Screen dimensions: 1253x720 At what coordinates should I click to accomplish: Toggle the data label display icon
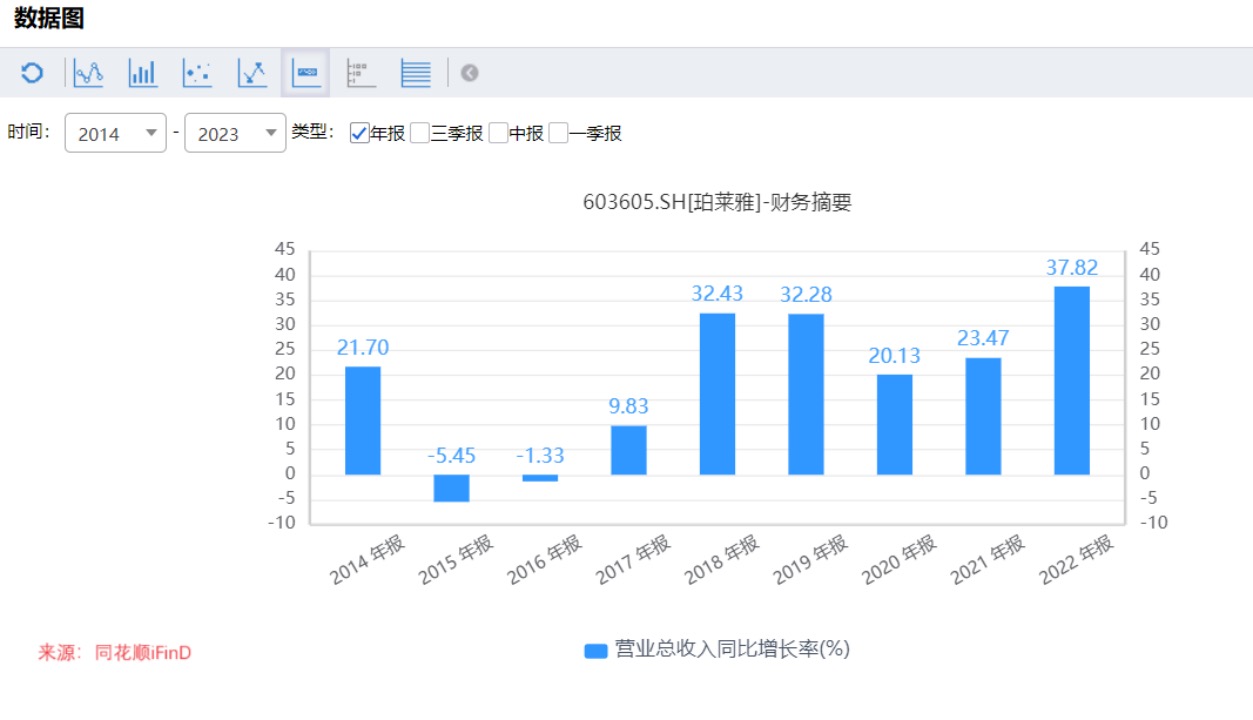pos(306,73)
